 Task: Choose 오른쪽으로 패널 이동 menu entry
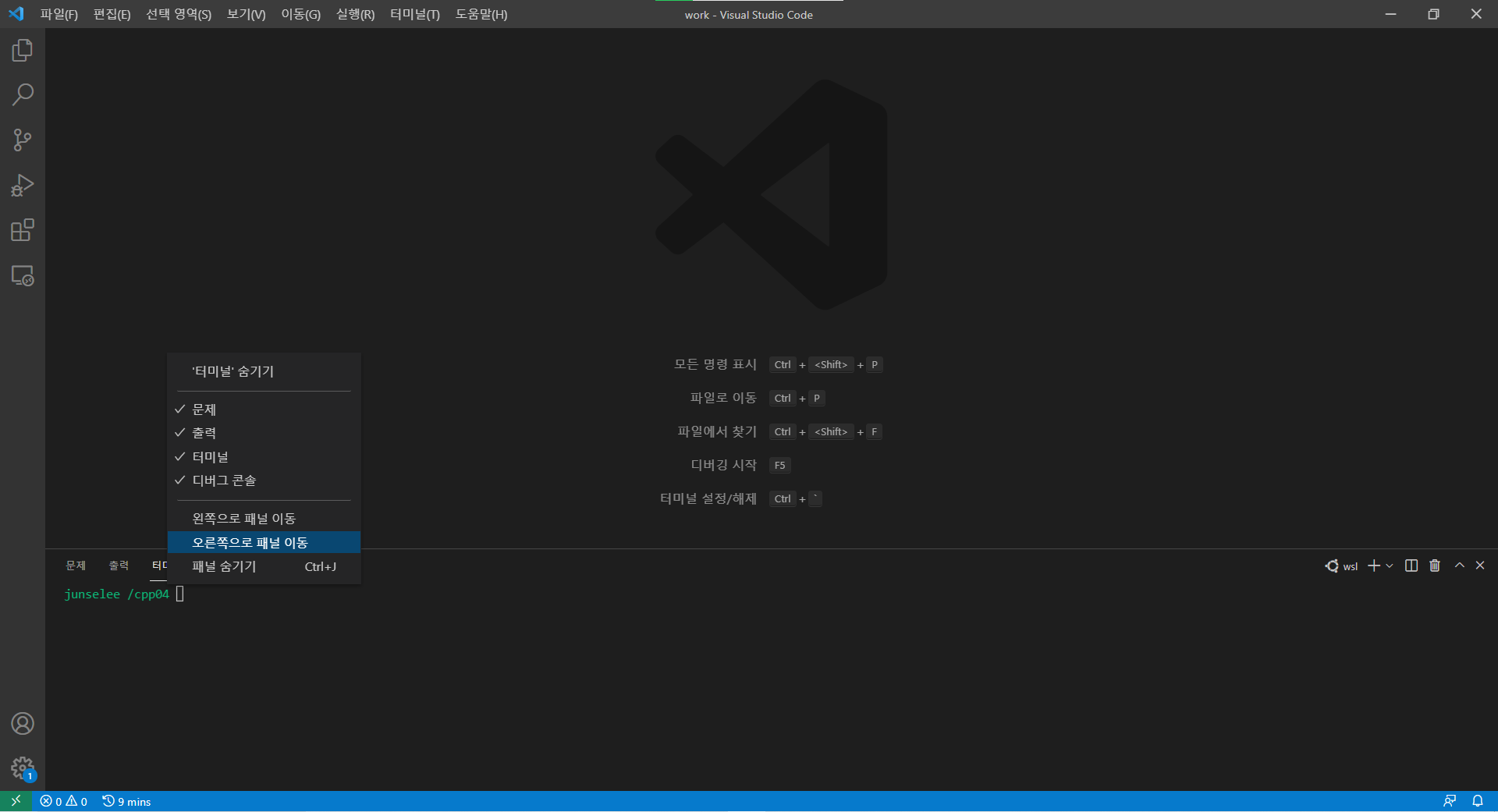pos(264,542)
